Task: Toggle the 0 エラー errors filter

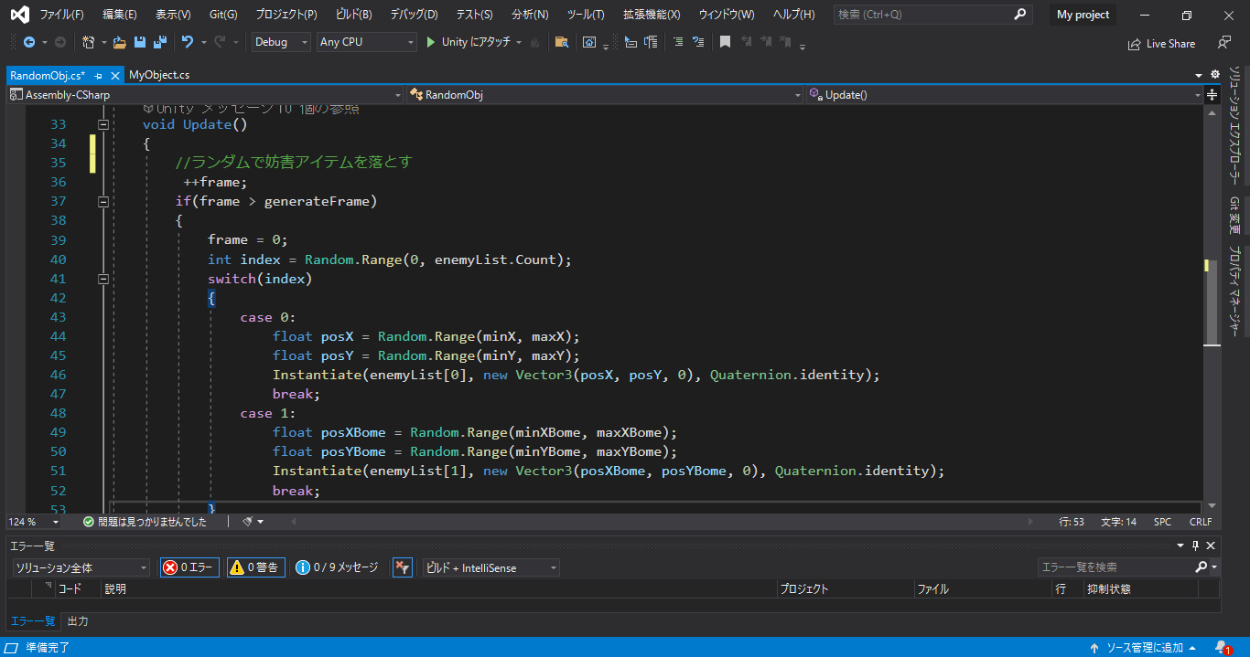Action: (x=189, y=567)
